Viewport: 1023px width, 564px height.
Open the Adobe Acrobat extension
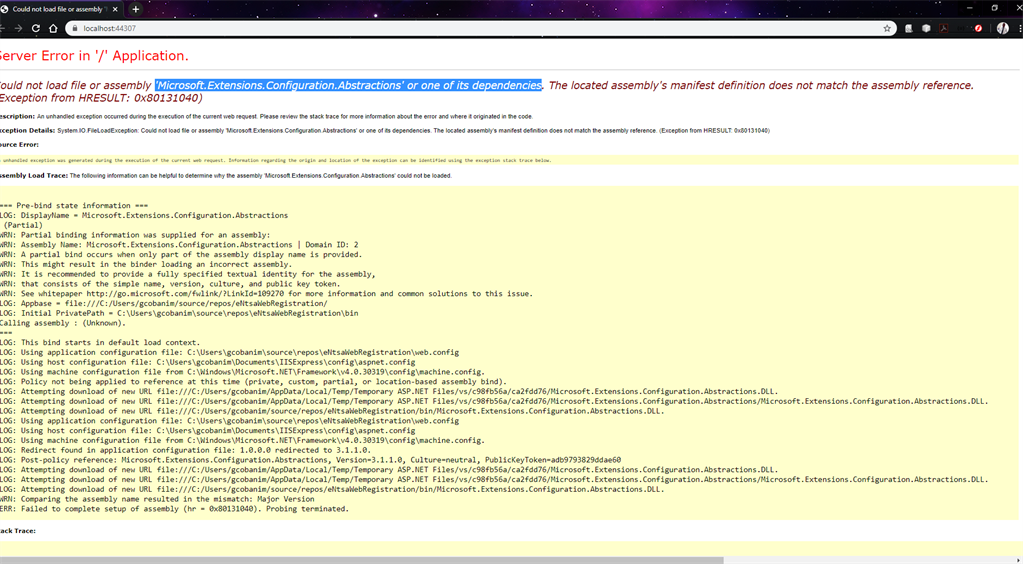coord(943,29)
